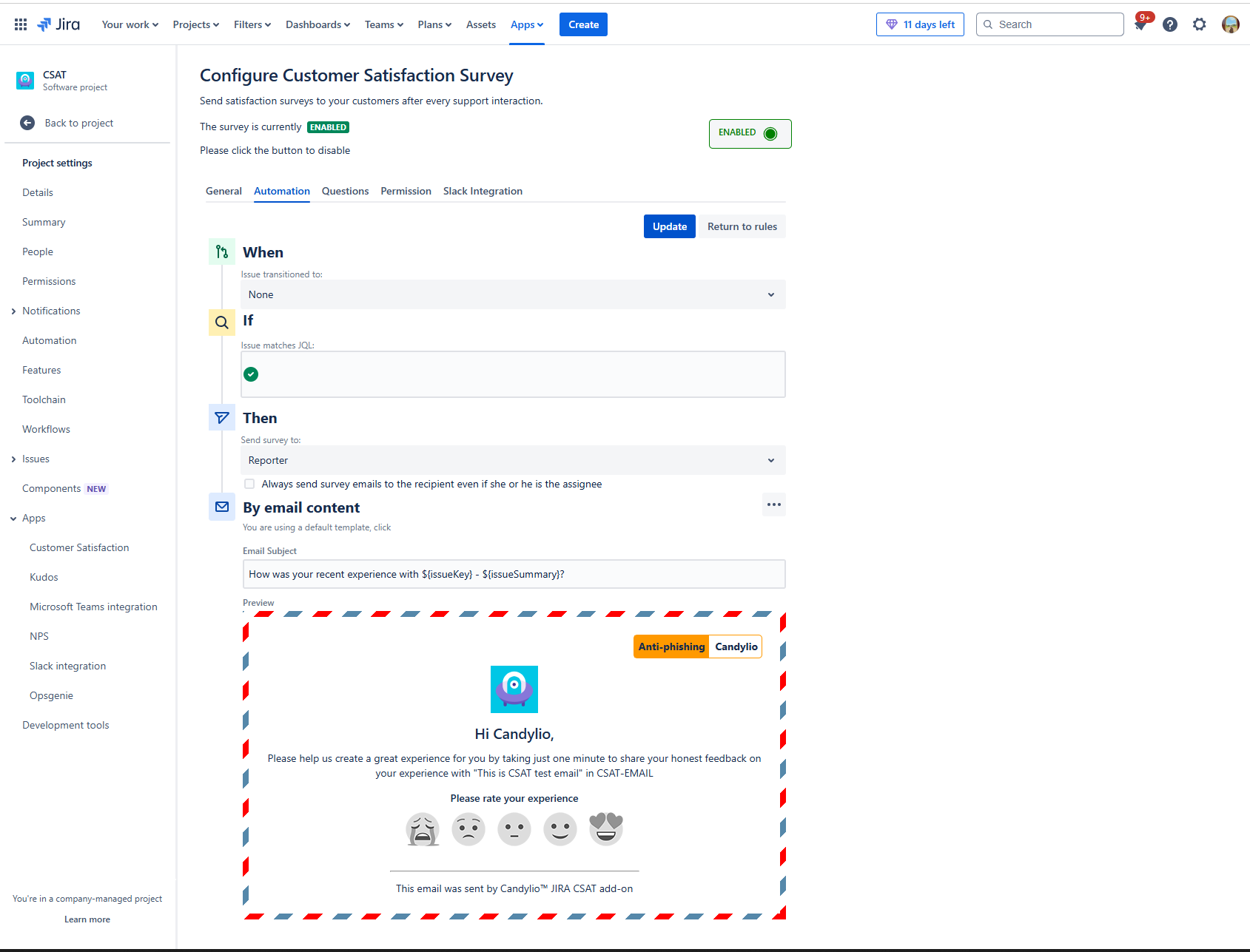Click the Anti-phishing badge in preview

pos(671,647)
